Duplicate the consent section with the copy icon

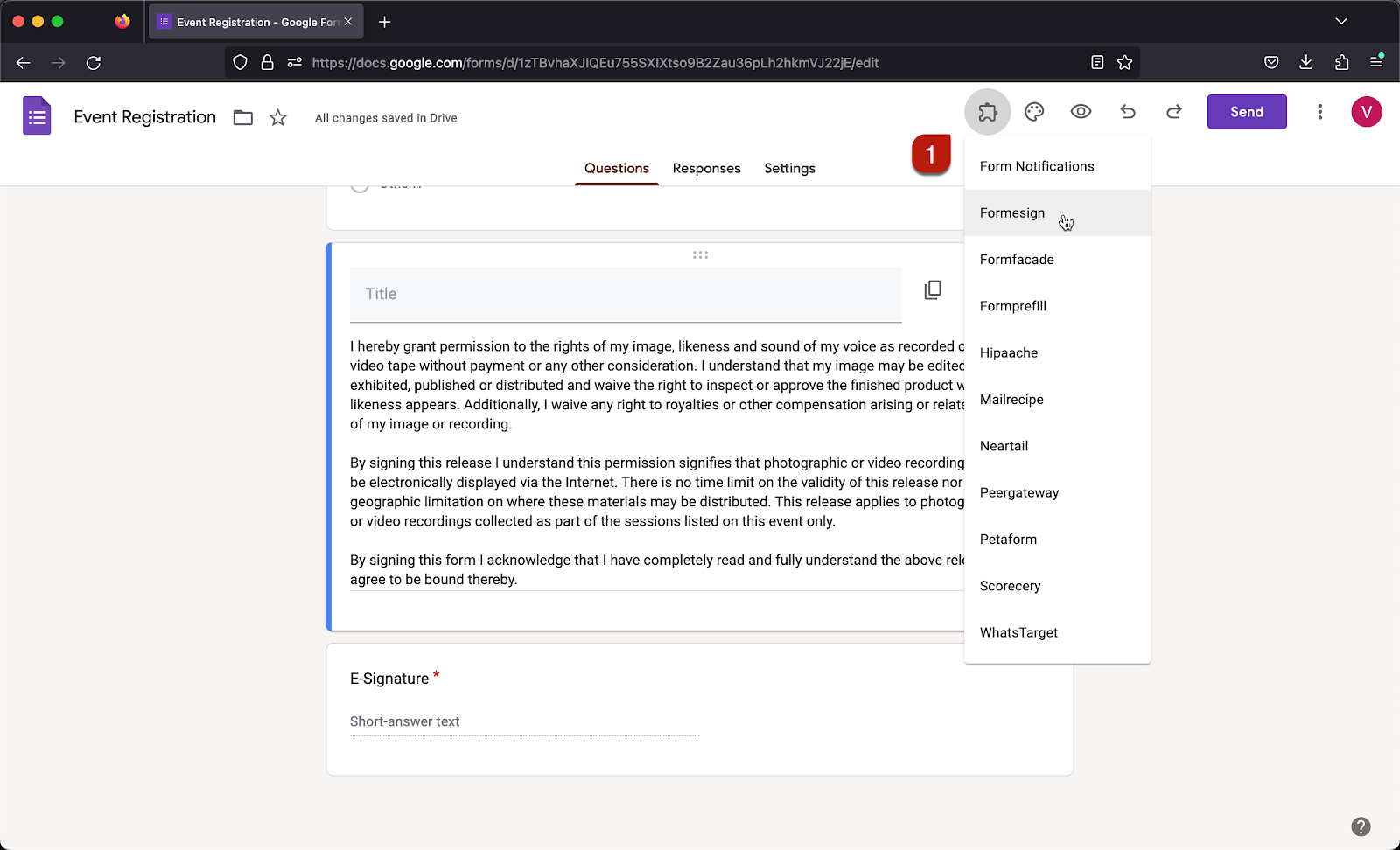coord(933,289)
